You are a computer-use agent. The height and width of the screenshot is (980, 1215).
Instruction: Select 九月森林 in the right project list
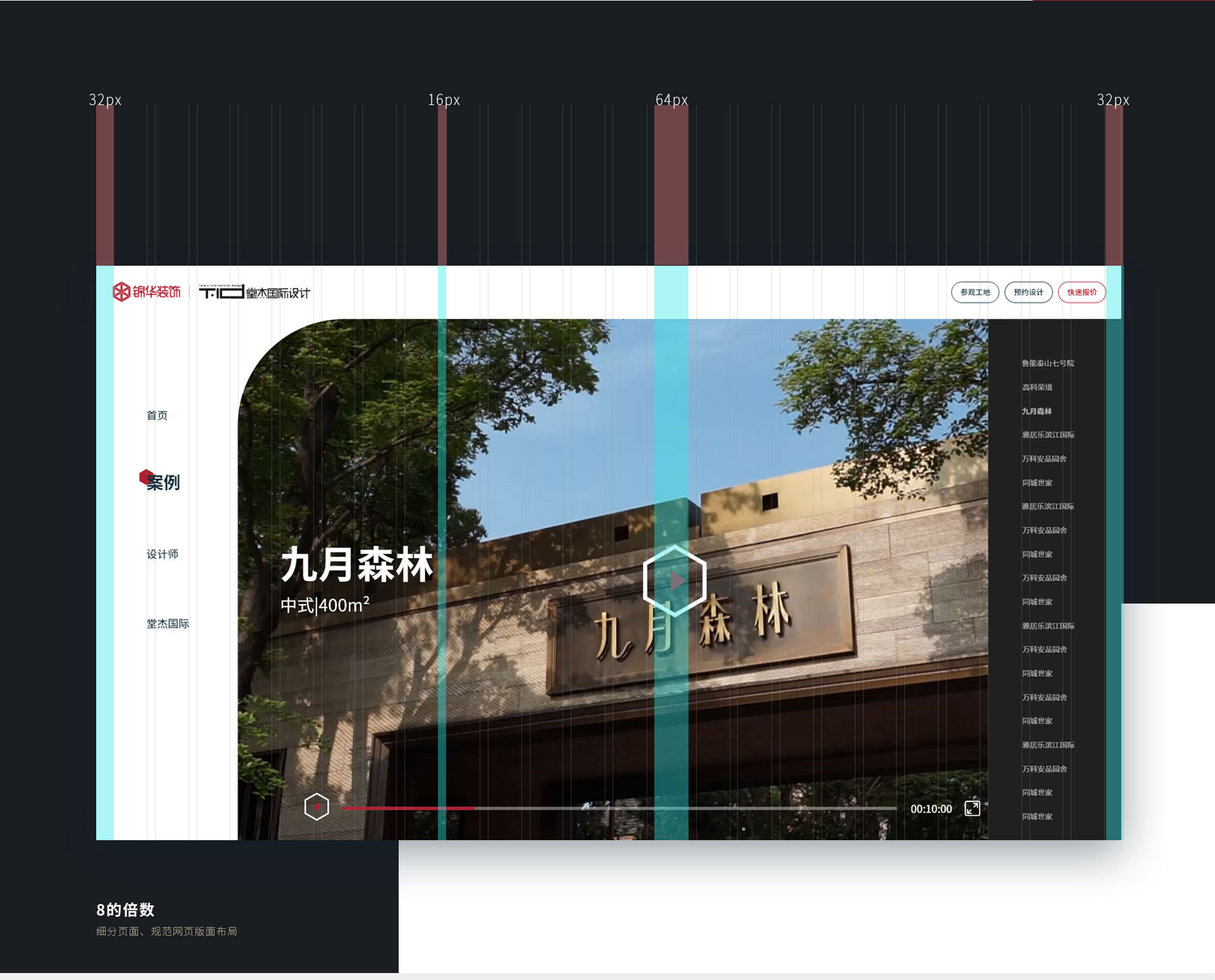coord(1037,411)
